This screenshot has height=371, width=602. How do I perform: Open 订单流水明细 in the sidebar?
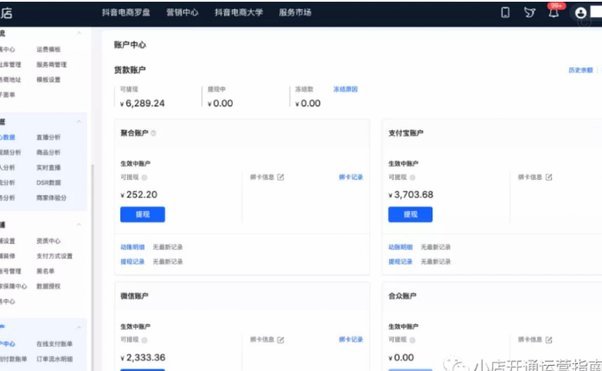point(54,359)
